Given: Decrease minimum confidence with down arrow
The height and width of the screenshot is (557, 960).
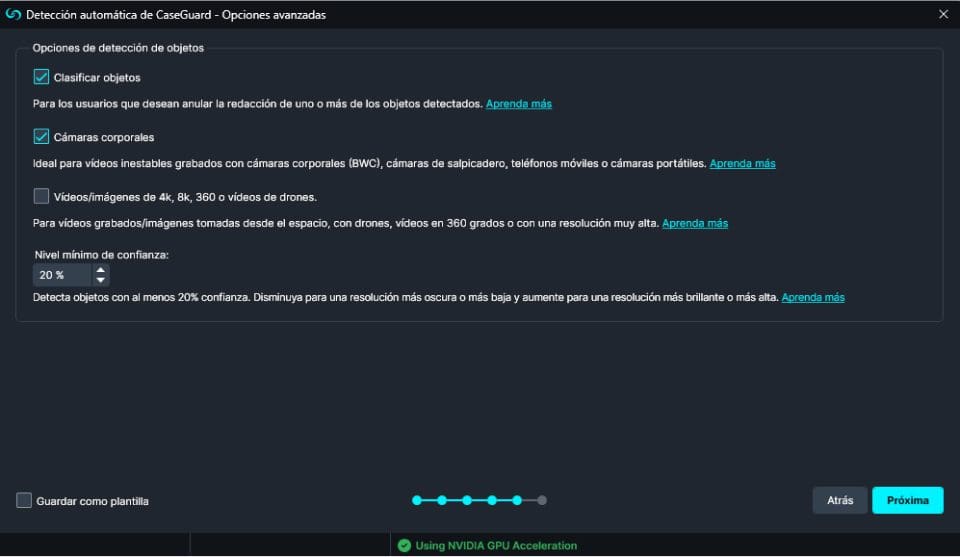Looking at the screenshot, I should [x=100, y=281].
